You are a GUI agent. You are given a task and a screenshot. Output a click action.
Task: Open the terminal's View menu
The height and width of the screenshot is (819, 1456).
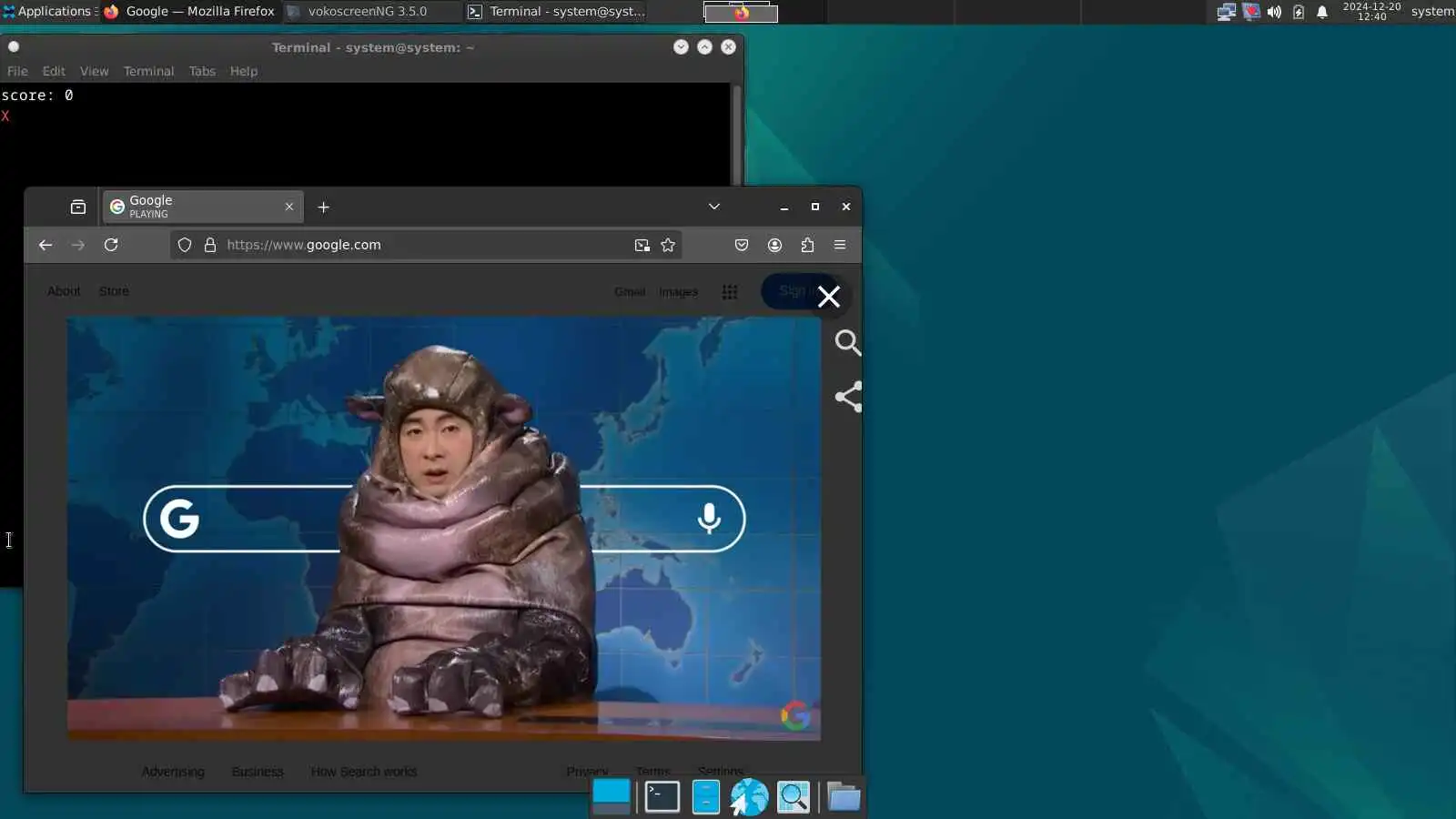point(94,71)
